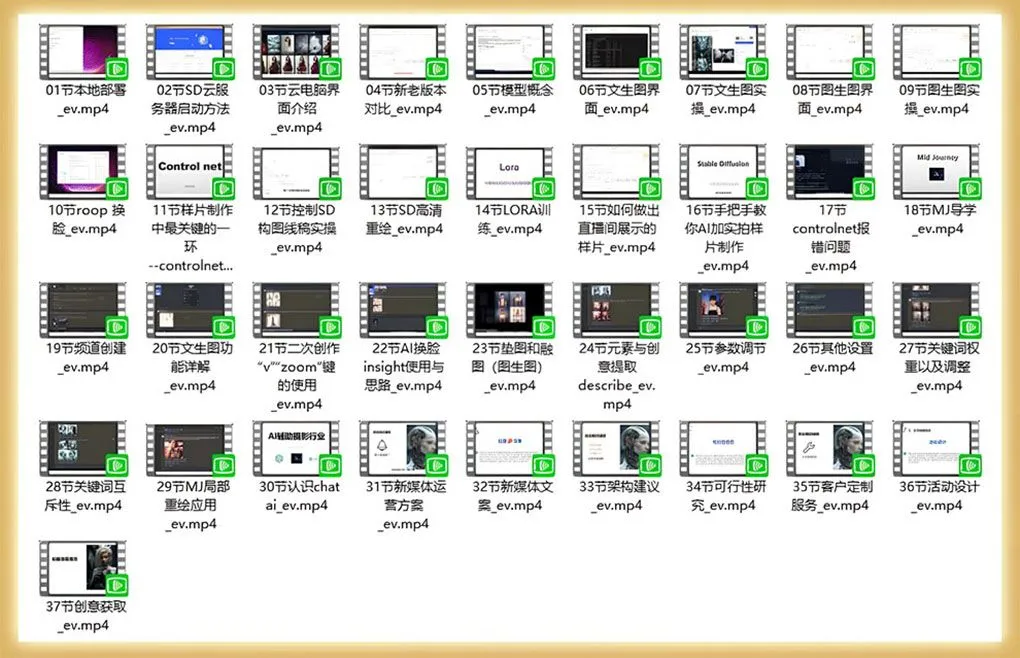1020x658 pixels.
Task: Click the Control net video thumbnail
Action: point(190,171)
